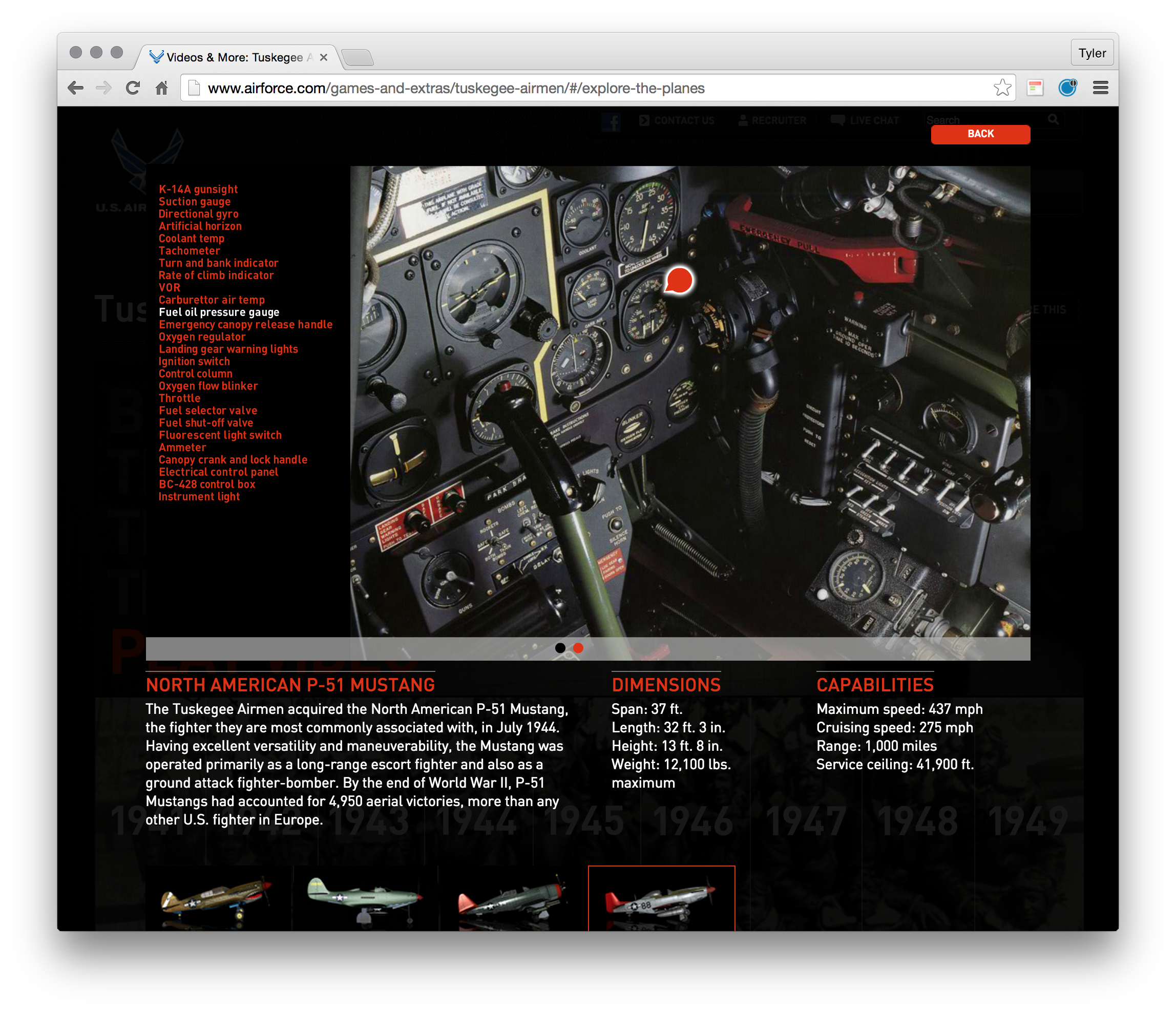
Task: Click the striped extension icon in toolbar
Action: point(1035,88)
